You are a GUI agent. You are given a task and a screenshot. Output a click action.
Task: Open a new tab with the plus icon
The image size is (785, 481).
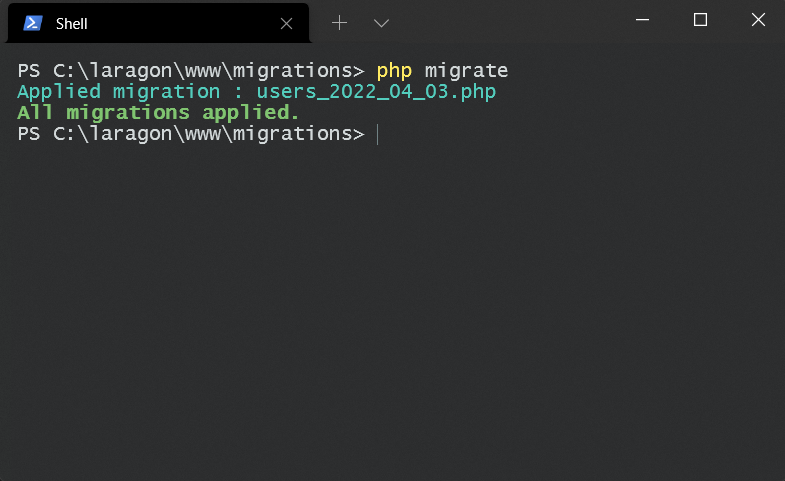click(x=339, y=23)
